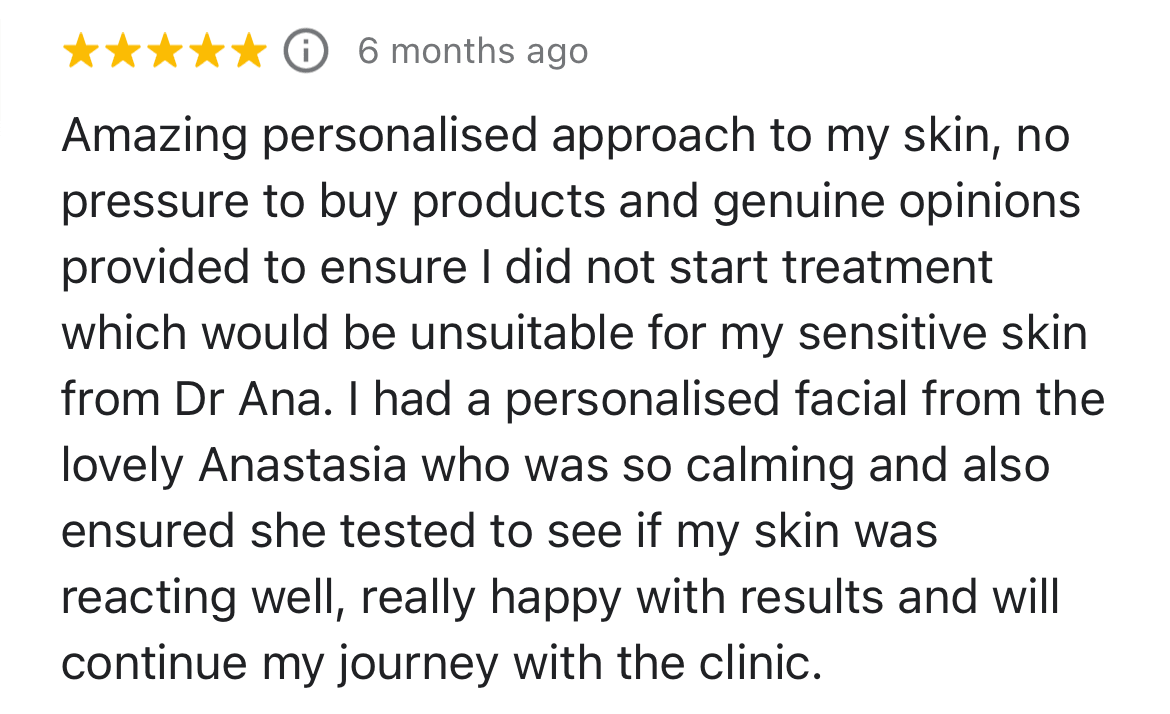
Task: Select the third (middle) rating star
Action: pos(165,51)
